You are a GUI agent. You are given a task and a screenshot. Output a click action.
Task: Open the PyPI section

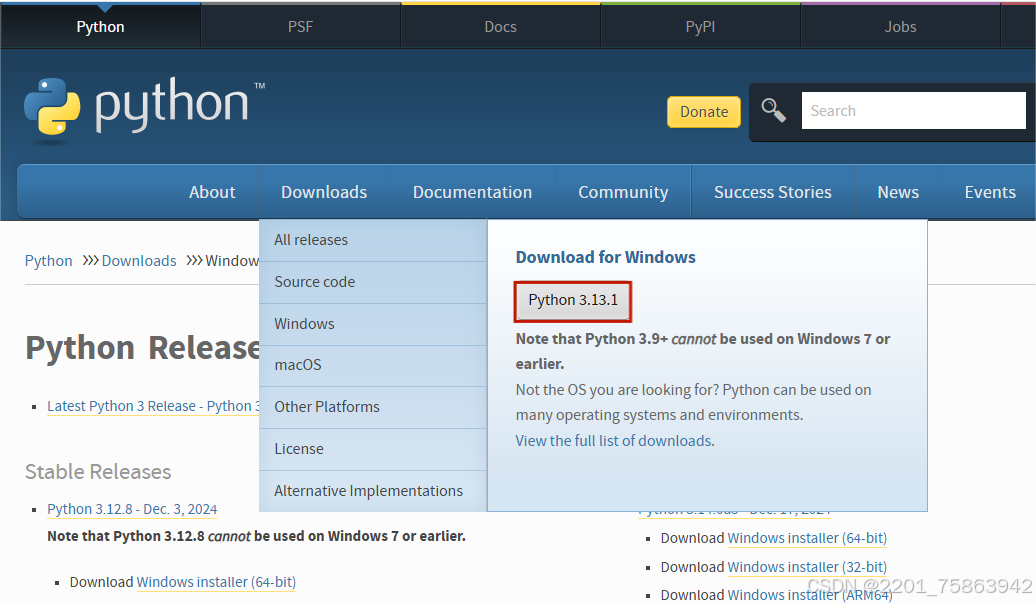tap(700, 26)
